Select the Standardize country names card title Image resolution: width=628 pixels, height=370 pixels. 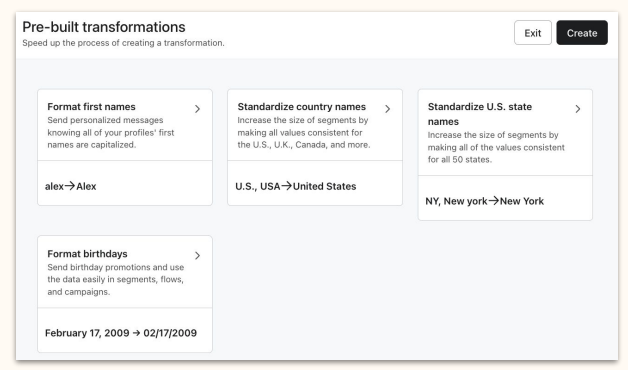(302, 107)
